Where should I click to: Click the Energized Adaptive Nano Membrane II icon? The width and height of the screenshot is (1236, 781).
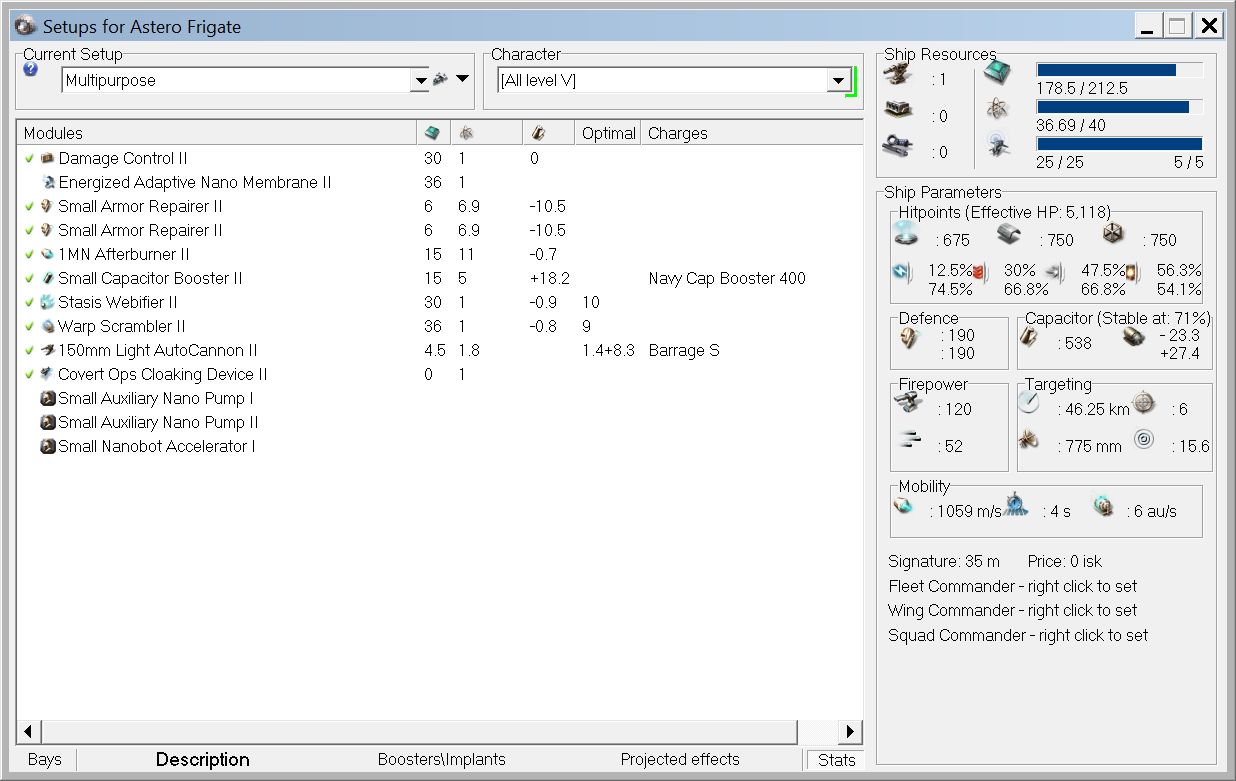tap(47, 182)
